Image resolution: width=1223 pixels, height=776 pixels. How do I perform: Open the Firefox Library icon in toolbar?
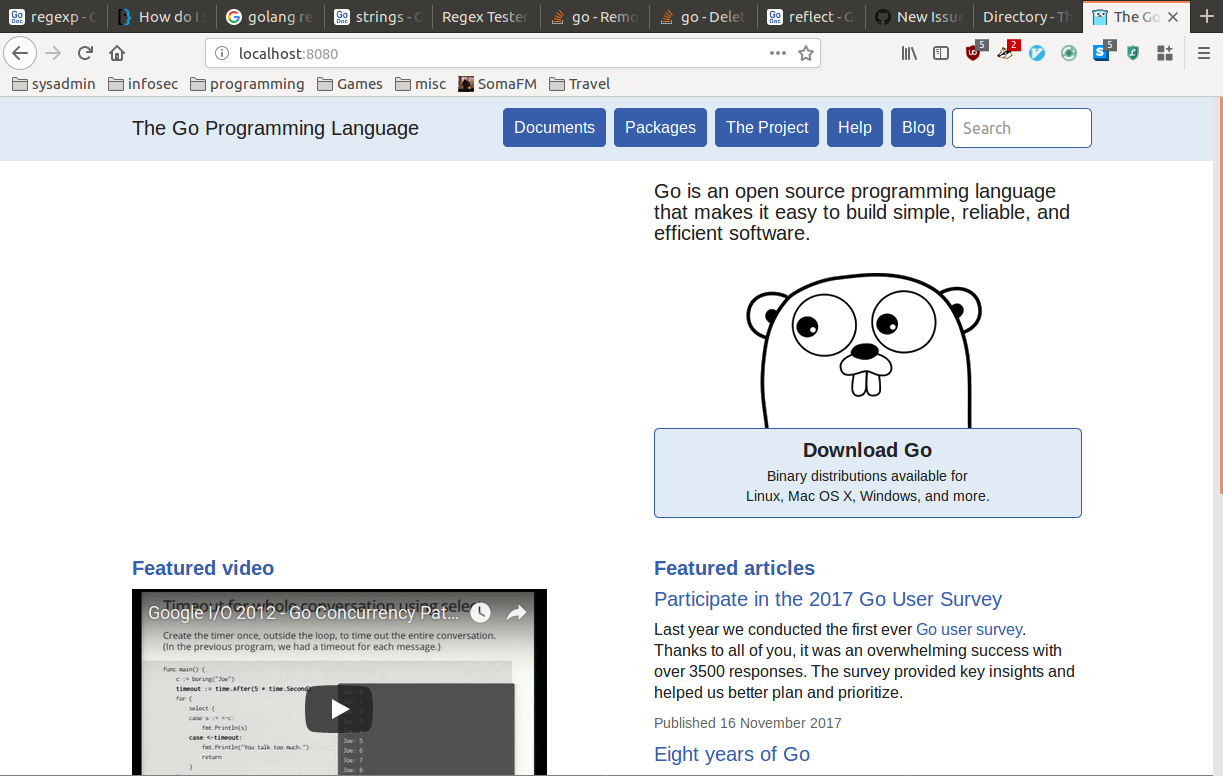908,52
